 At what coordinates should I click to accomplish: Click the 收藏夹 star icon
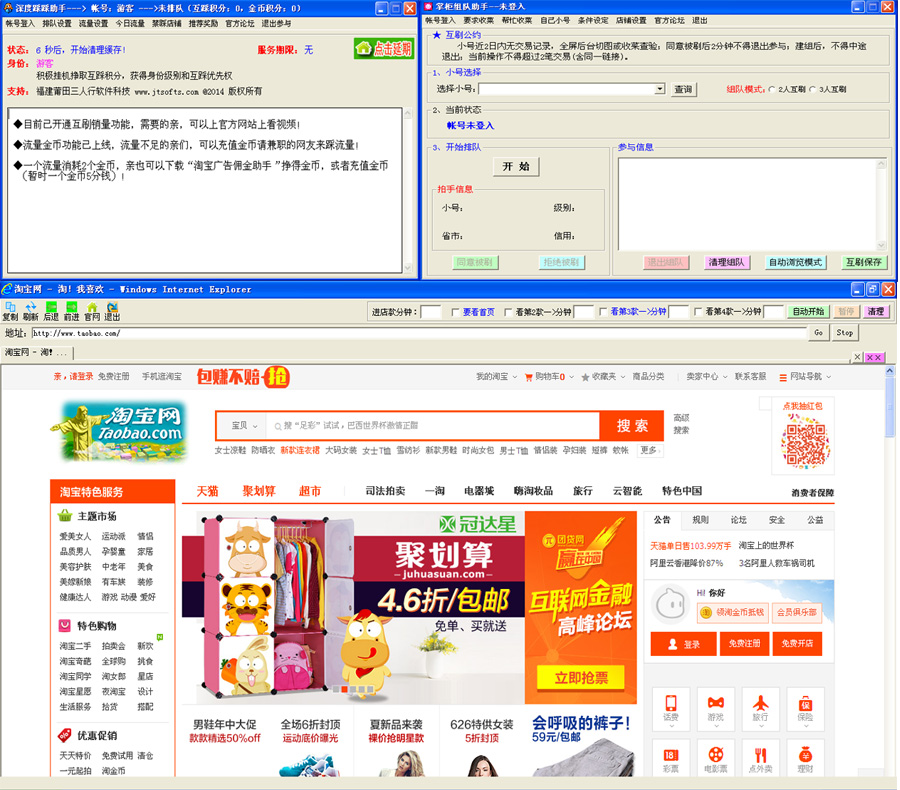(x=585, y=377)
